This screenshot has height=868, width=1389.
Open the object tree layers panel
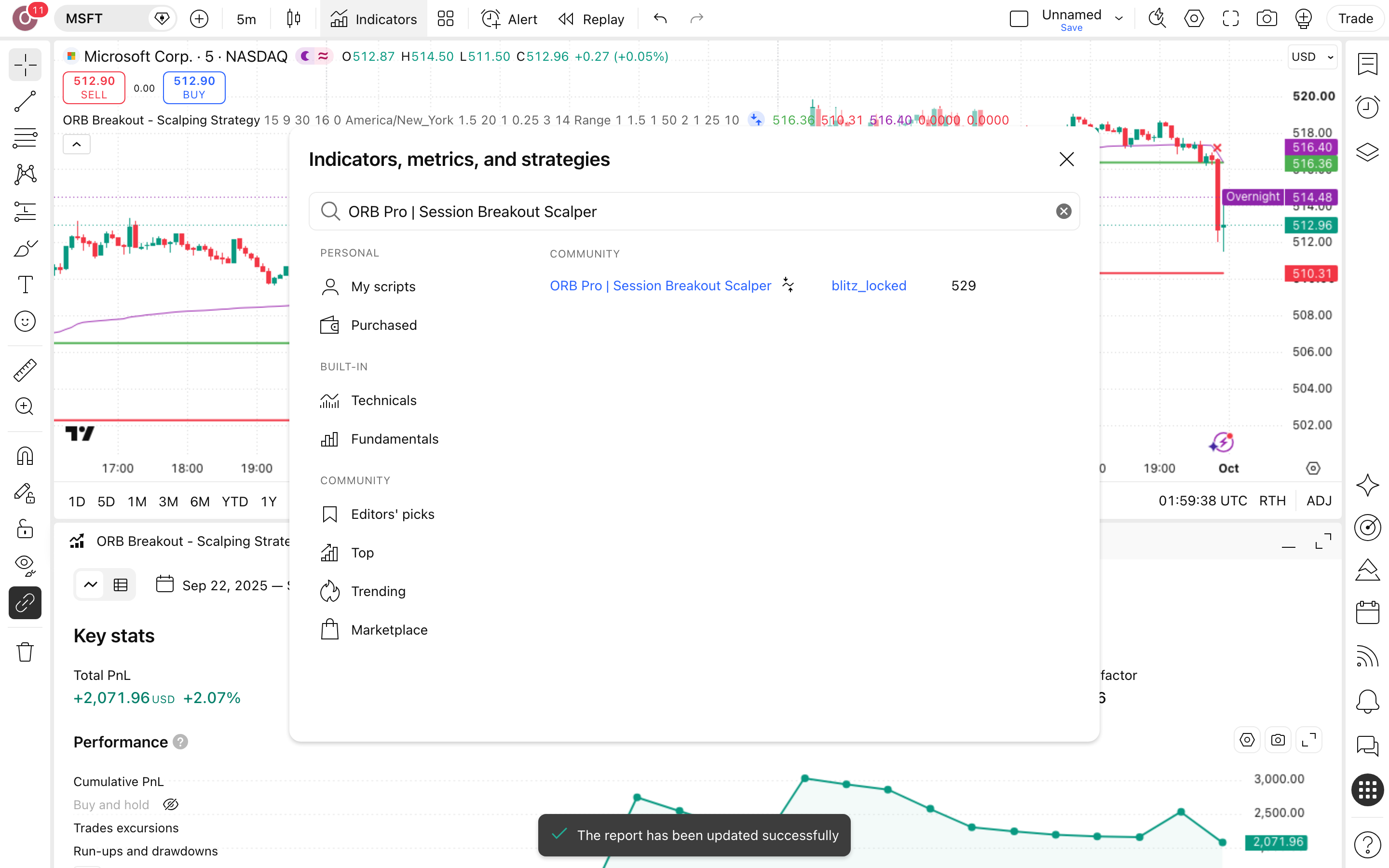[x=1367, y=151]
